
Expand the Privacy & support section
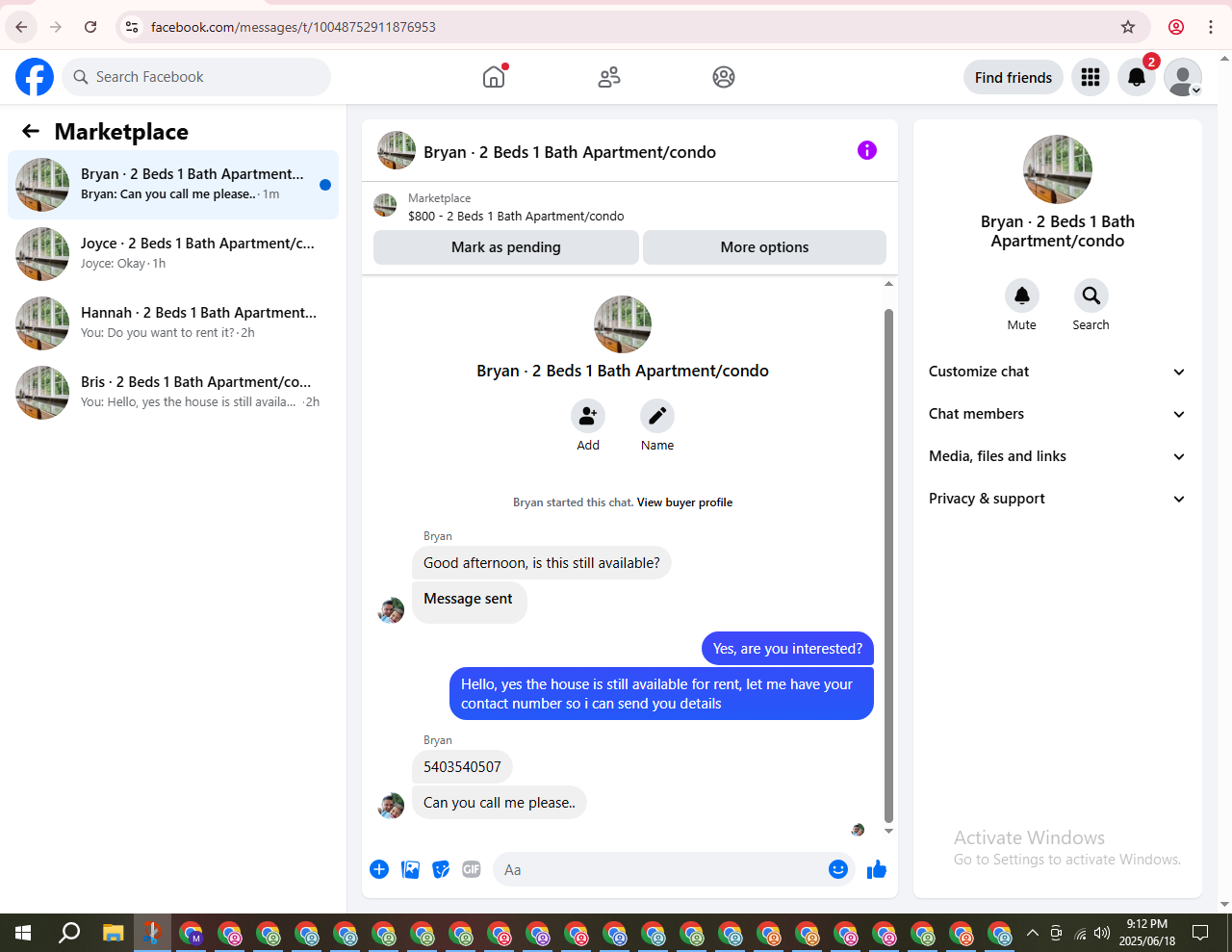coord(1058,499)
